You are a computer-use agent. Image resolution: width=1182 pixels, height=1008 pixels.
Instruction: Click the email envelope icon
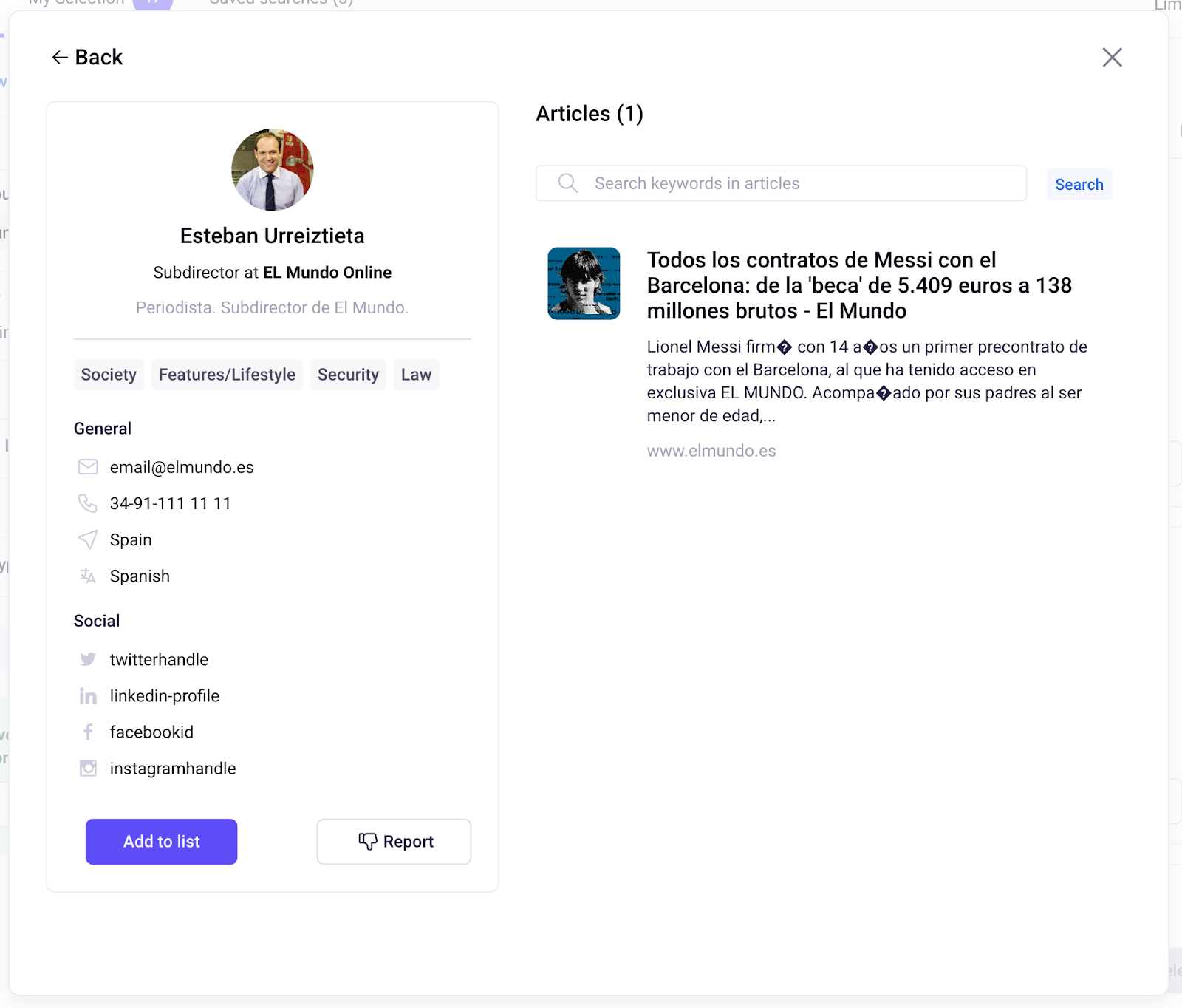coord(88,467)
